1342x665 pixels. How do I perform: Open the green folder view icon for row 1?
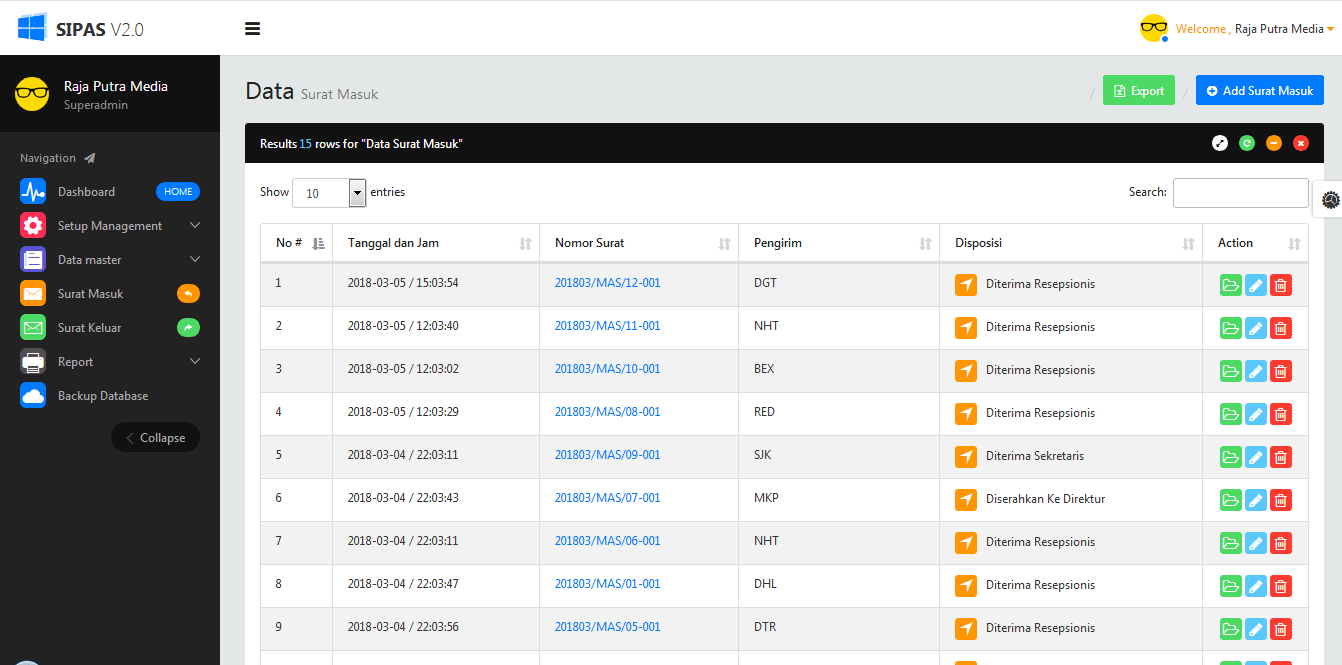(x=1230, y=285)
